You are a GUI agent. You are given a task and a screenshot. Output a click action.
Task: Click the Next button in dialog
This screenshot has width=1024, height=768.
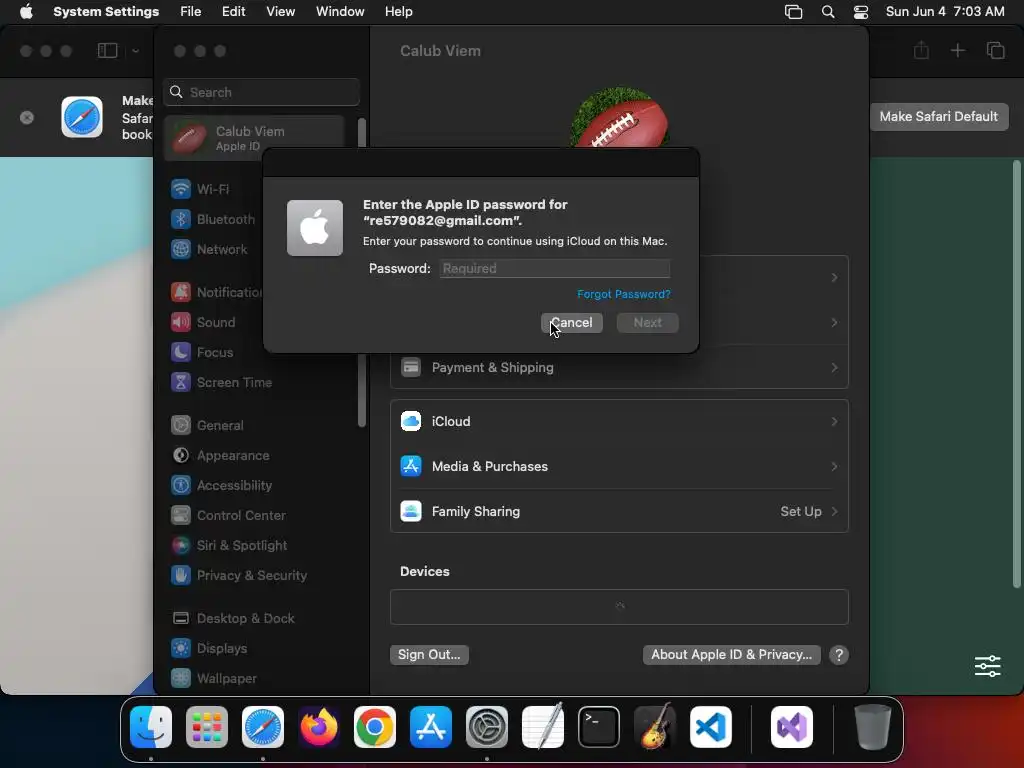648,323
